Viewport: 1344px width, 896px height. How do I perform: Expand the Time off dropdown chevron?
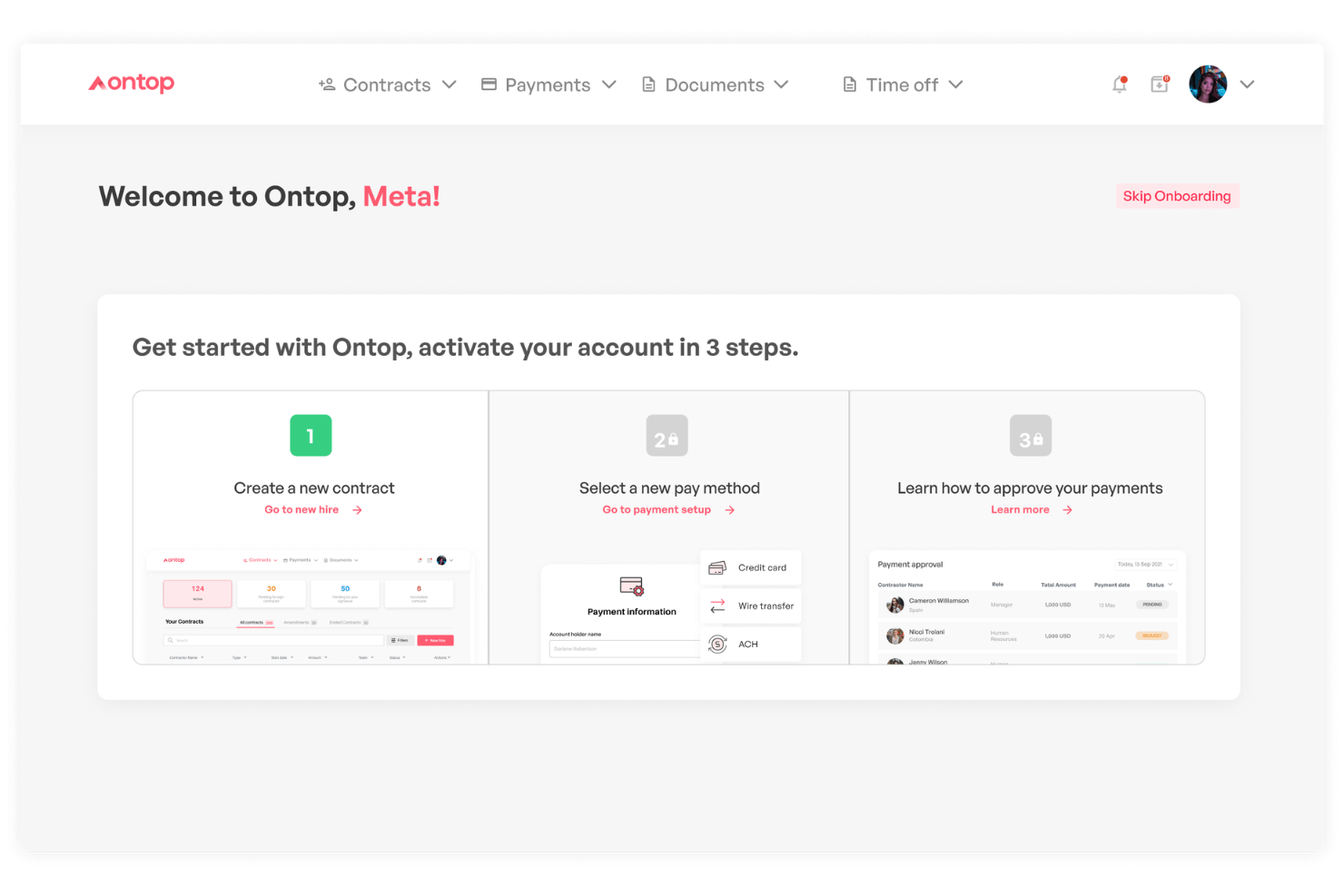(955, 84)
